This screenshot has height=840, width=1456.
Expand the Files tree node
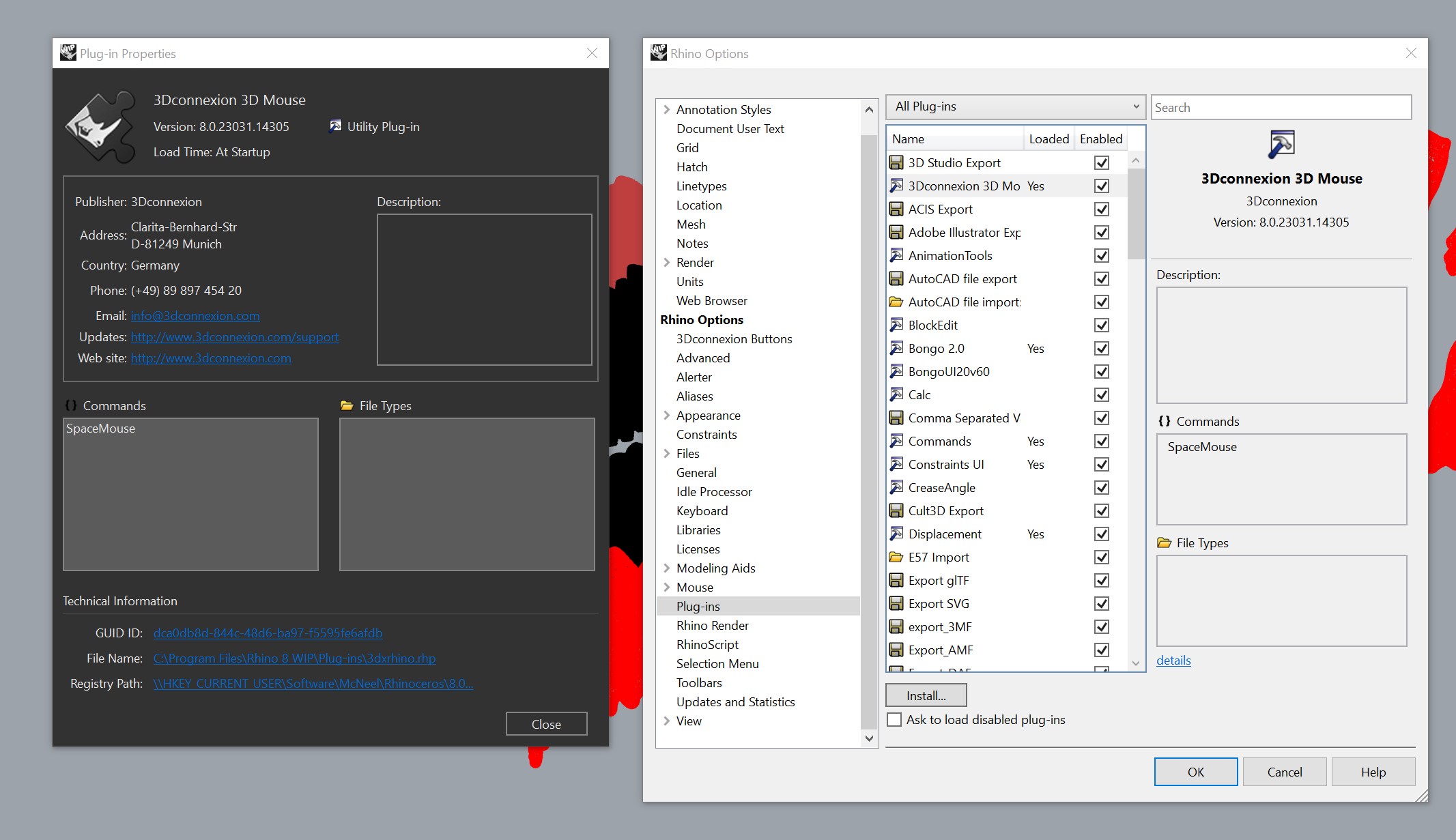(x=666, y=453)
